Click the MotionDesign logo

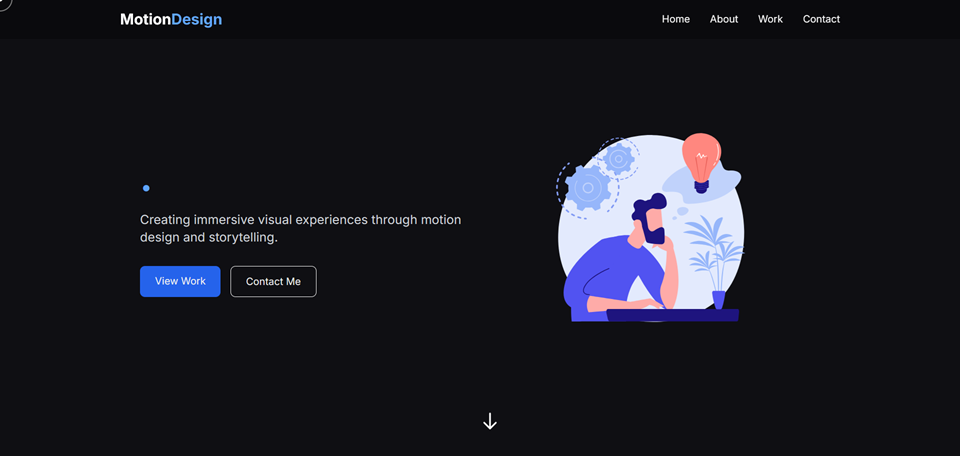[171, 20]
